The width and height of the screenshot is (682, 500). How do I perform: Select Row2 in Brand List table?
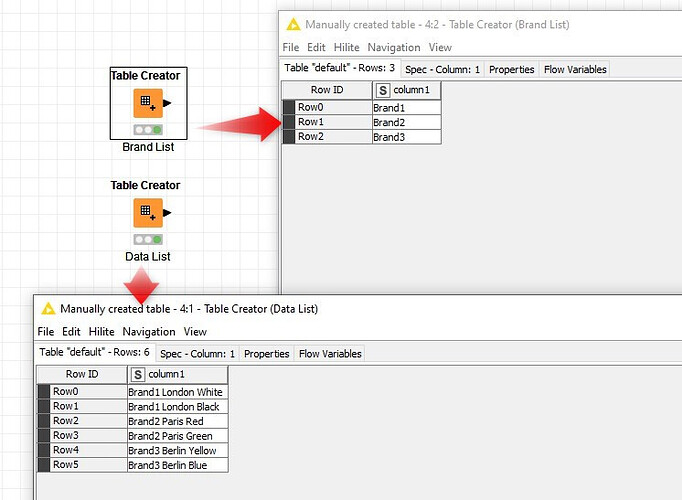coord(327,137)
